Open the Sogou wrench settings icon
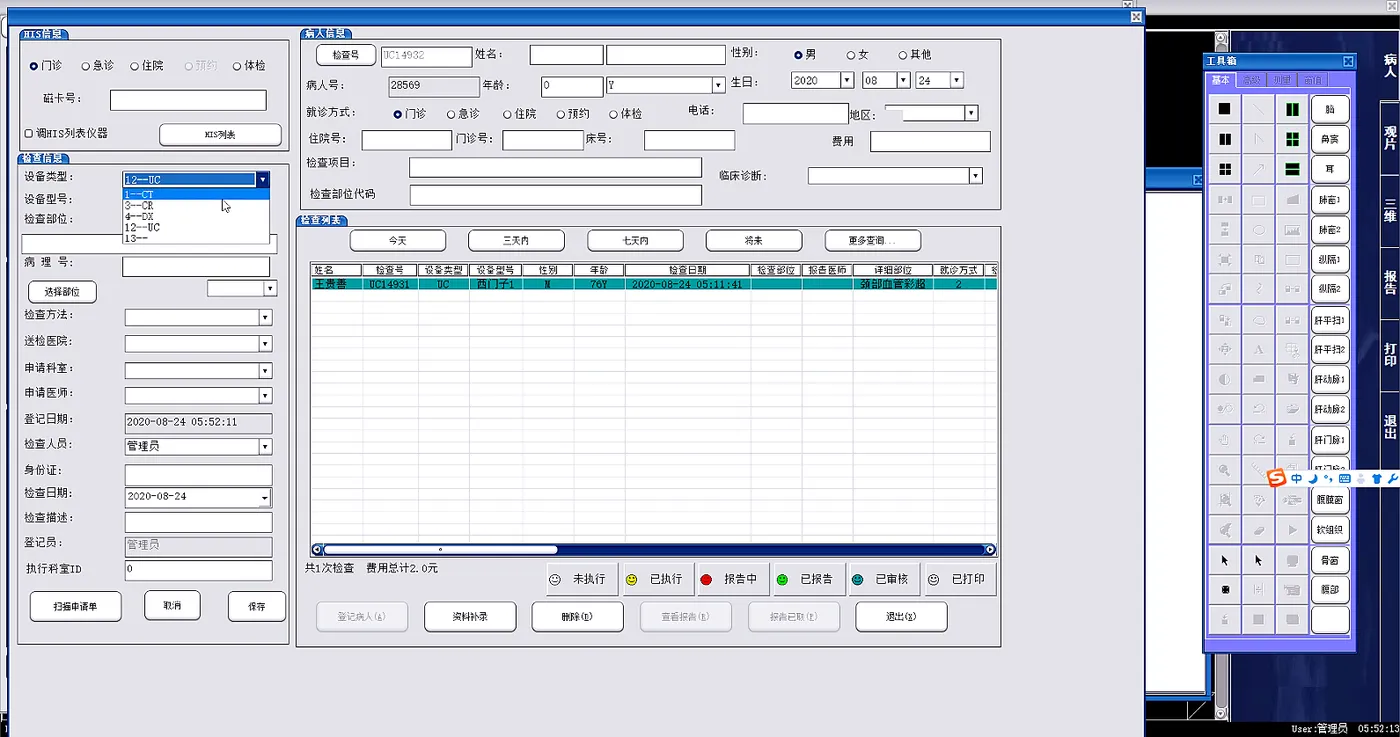Viewport: 1400px width, 737px height. coord(1392,479)
